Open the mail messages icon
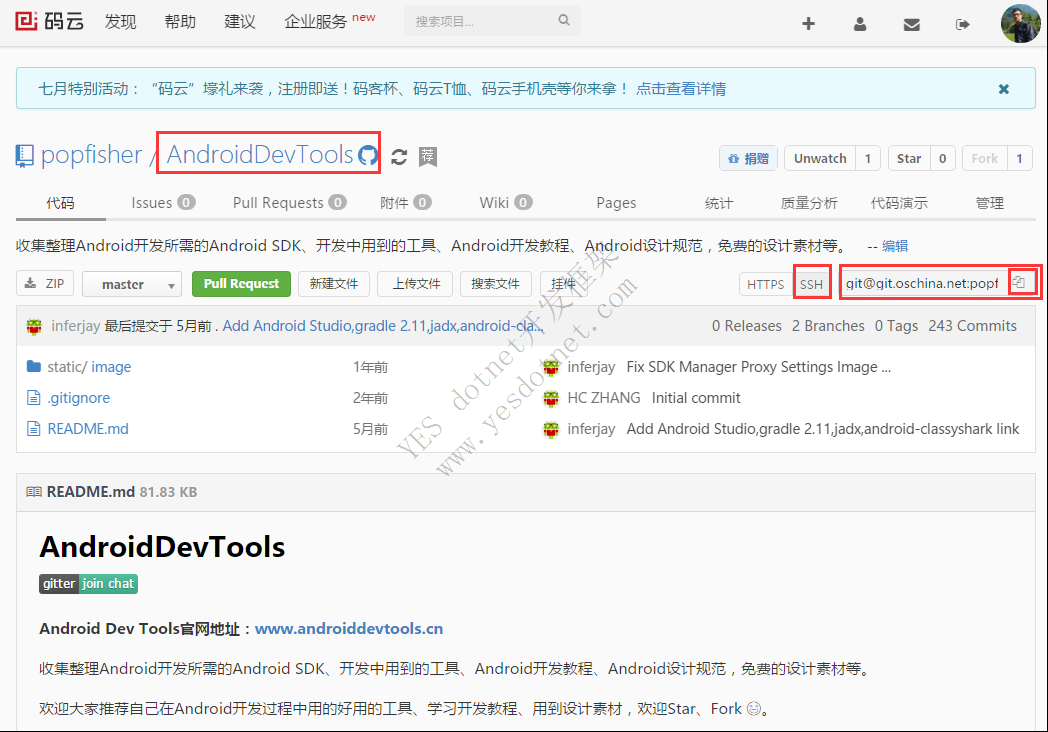 click(x=912, y=25)
